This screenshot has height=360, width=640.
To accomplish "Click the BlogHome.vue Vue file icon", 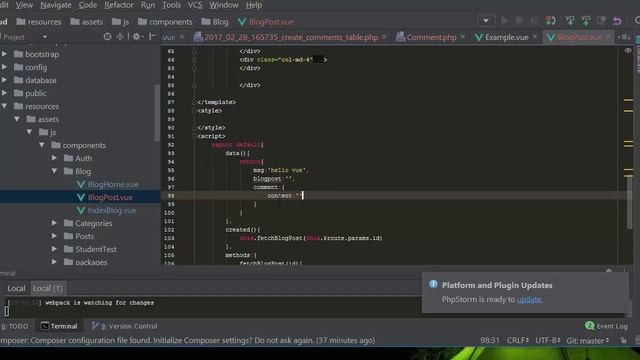I will (x=81, y=184).
